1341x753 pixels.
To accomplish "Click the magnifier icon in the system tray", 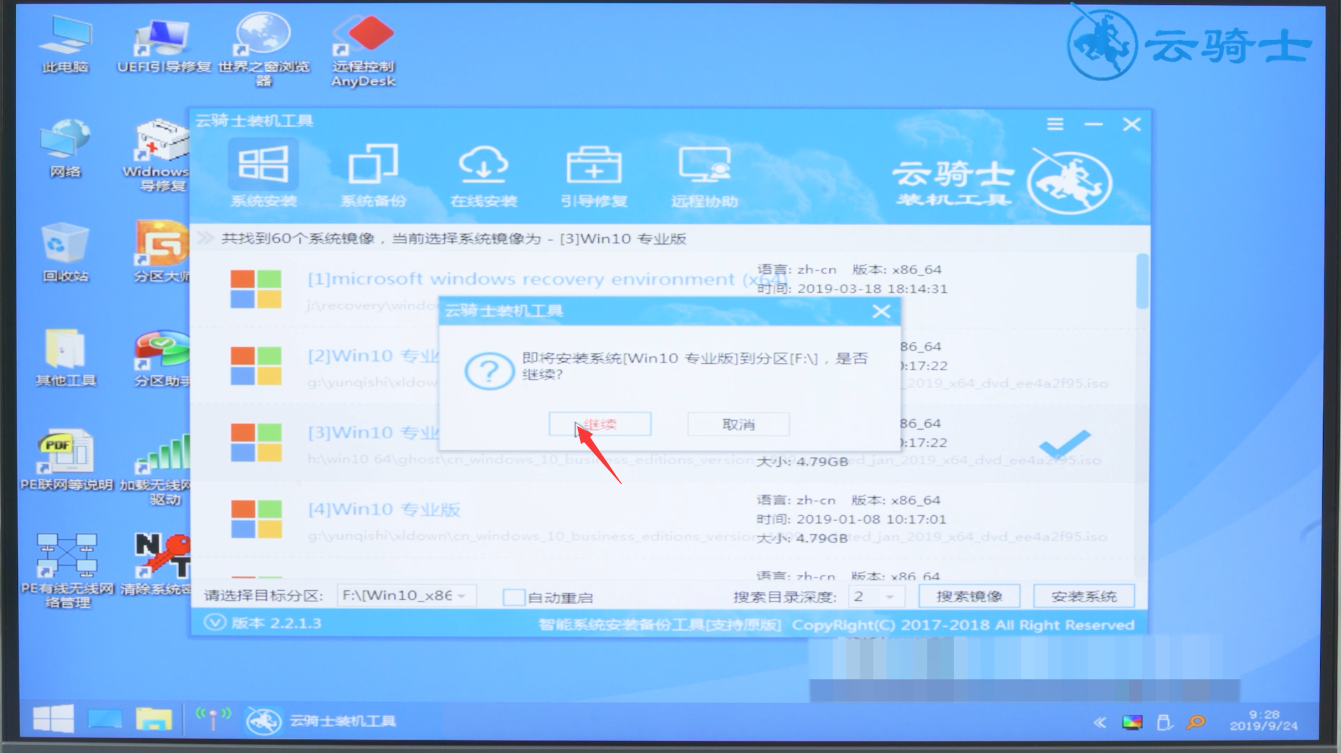I will [x=1196, y=722].
